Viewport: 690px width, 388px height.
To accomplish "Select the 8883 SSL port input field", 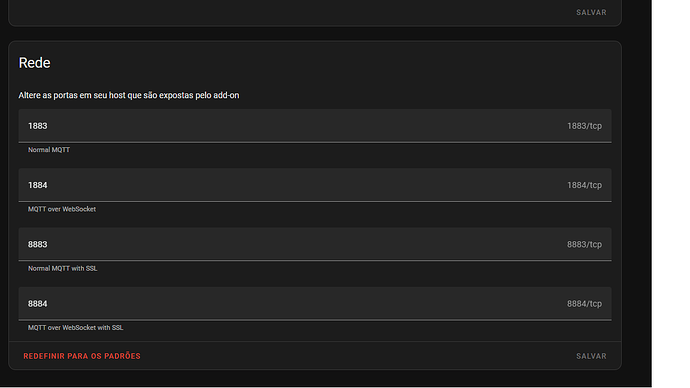I will coord(315,244).
